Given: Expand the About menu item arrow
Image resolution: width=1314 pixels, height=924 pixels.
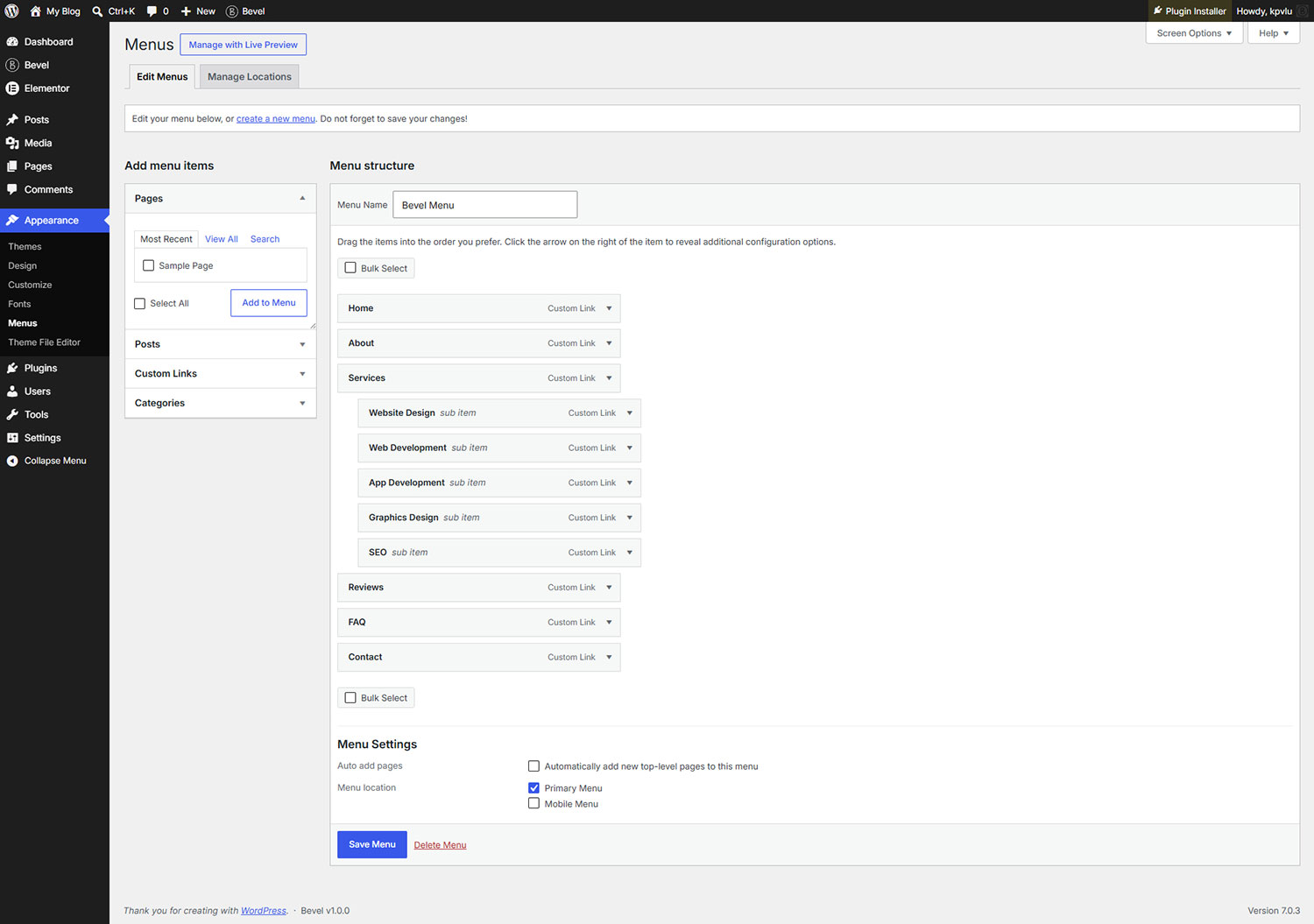Looking at the screenshot, I should [609, 343].
